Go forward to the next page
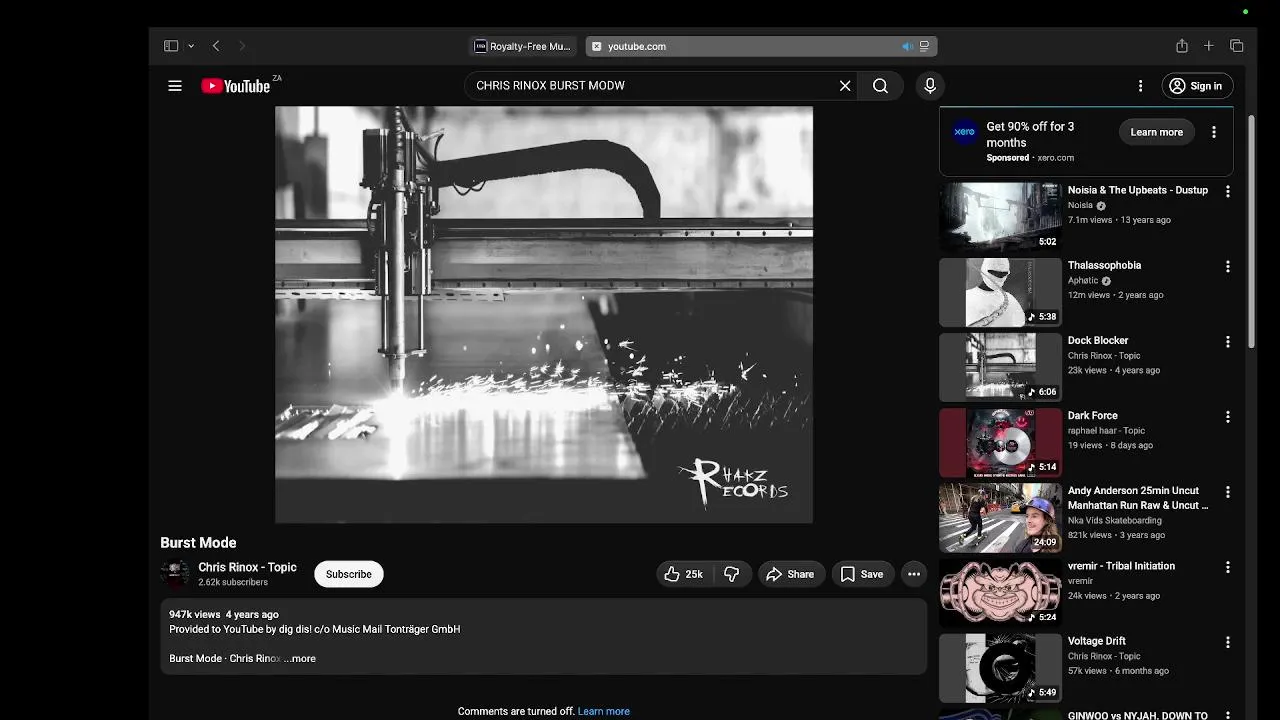 click(242, 46)
